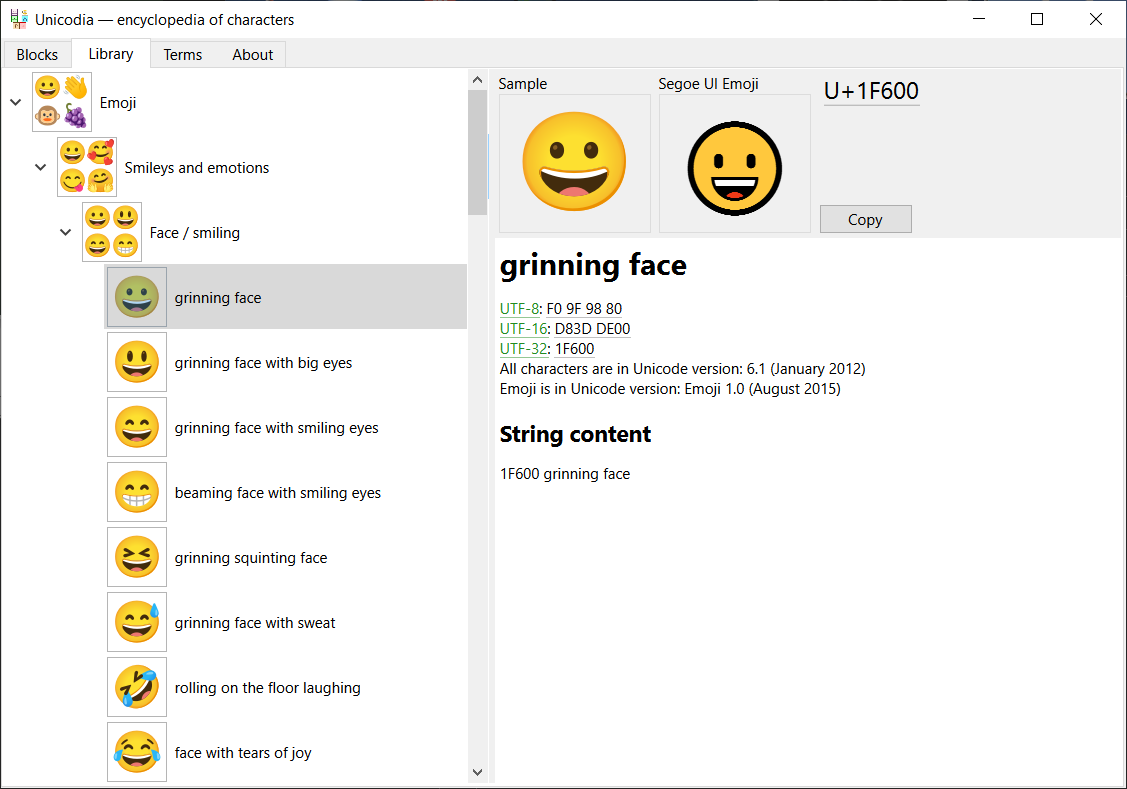
Task: Collapse the Face / smiling group
Action: [x=65, y=232]
